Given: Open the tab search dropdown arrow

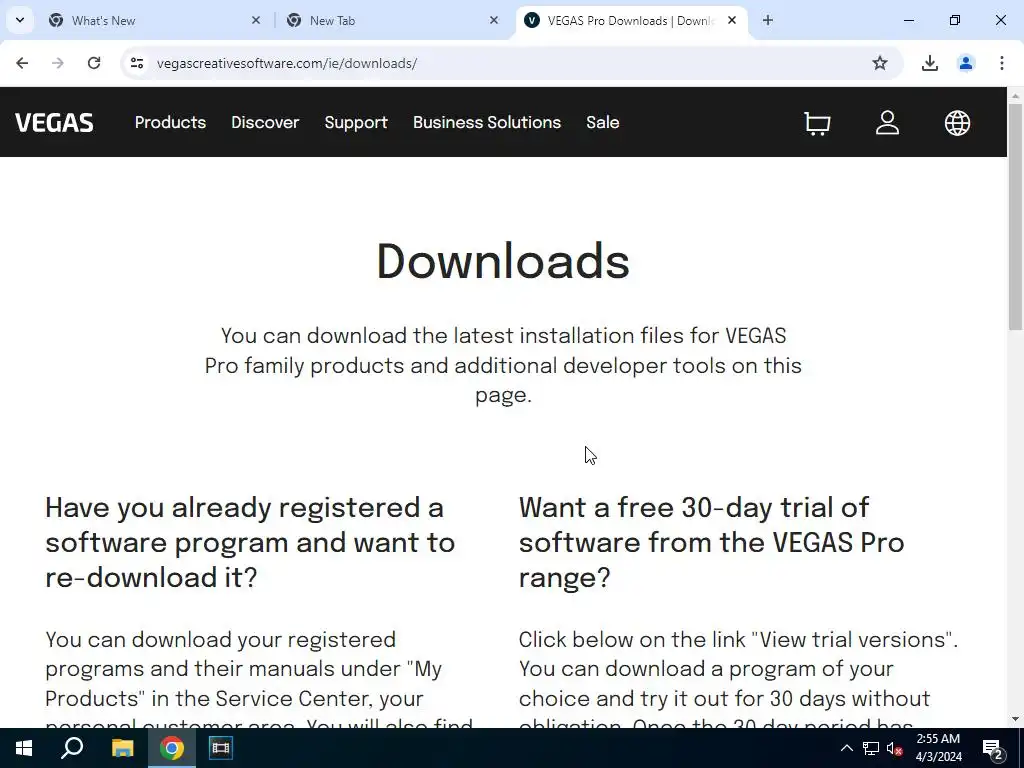Looking at the screenshot, I should coord(20,20).
